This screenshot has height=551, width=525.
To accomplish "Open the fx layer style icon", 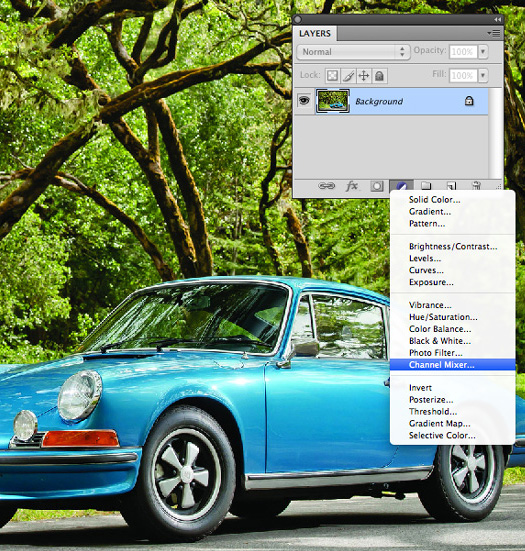I will pos(352,186).
